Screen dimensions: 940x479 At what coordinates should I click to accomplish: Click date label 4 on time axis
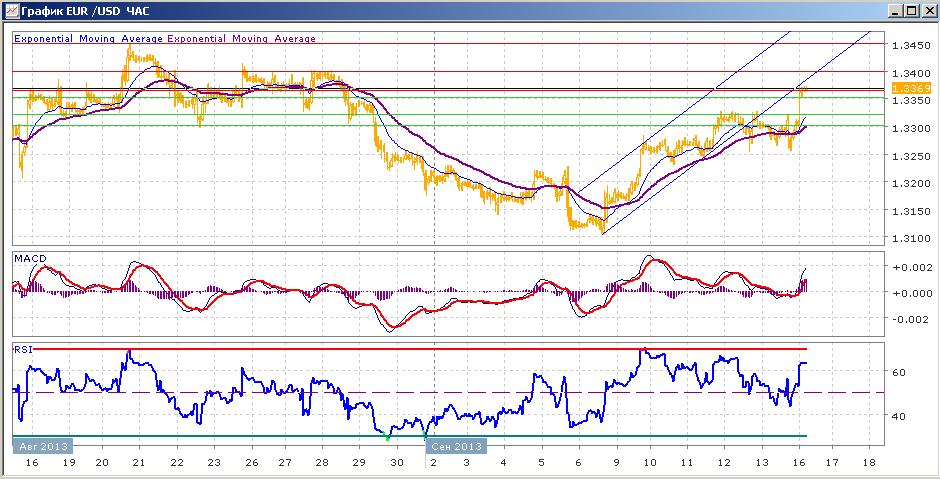tap(504, 463)
